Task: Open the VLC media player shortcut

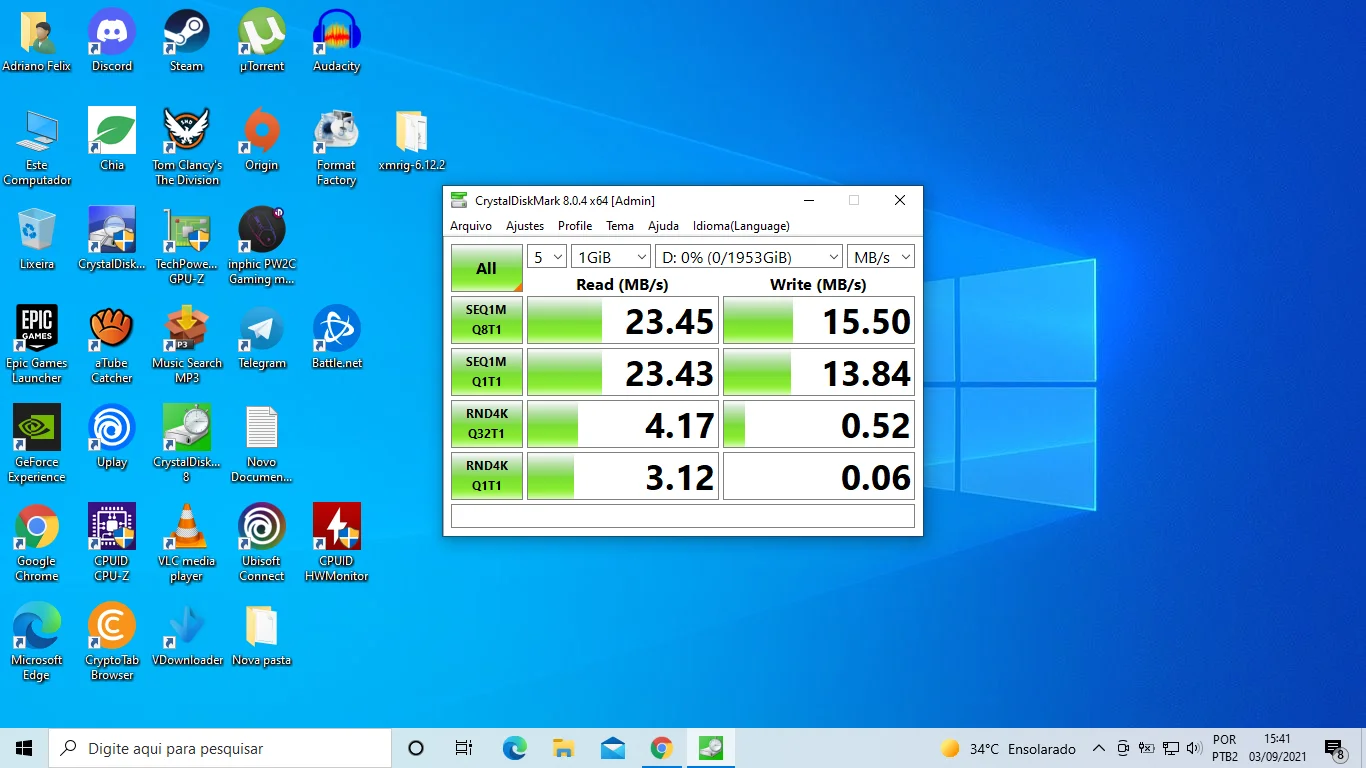Action: [186, 529]
